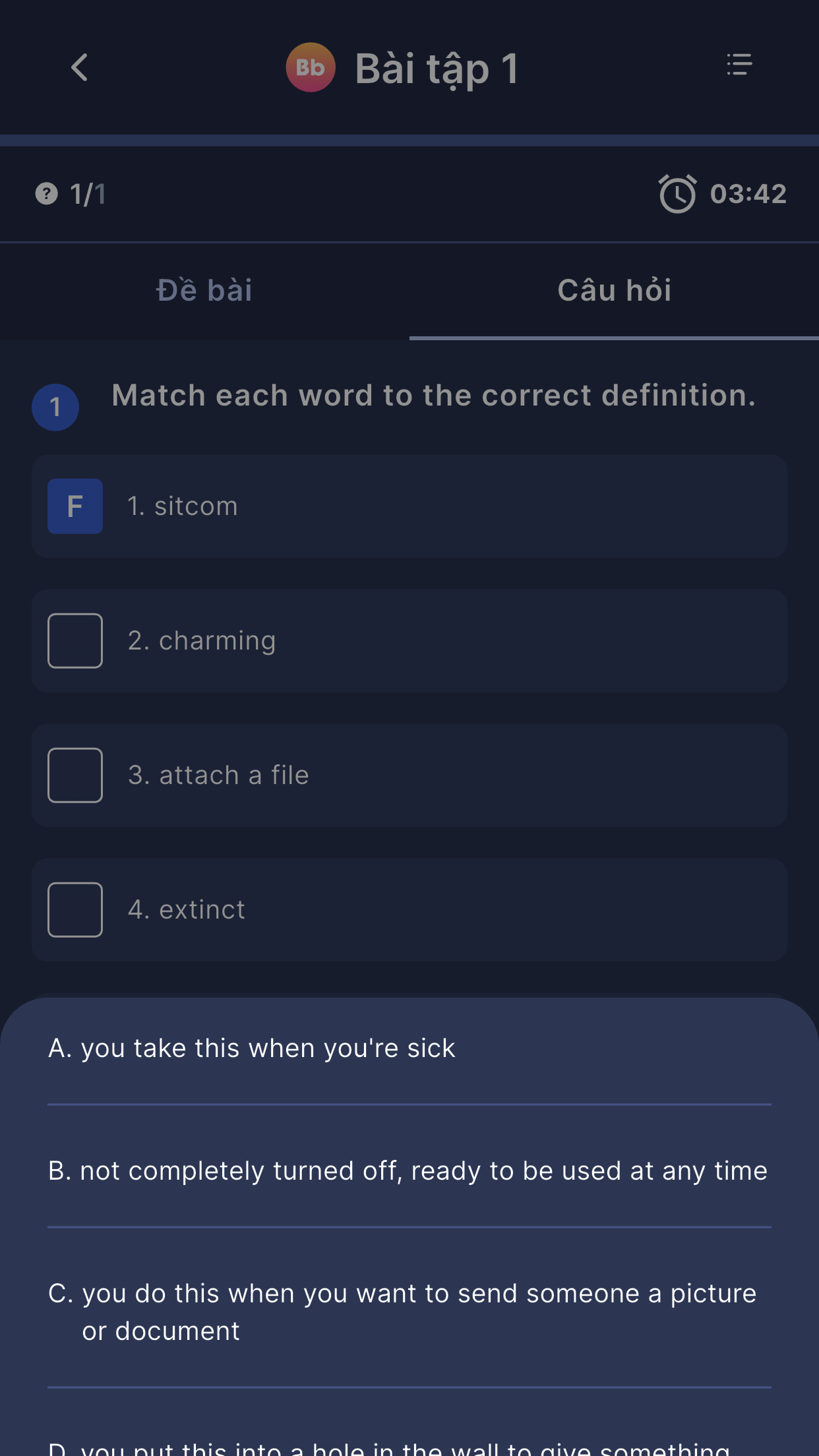Tap the blue question number 1 badge

pyautogui.click(x=55, y=407)
